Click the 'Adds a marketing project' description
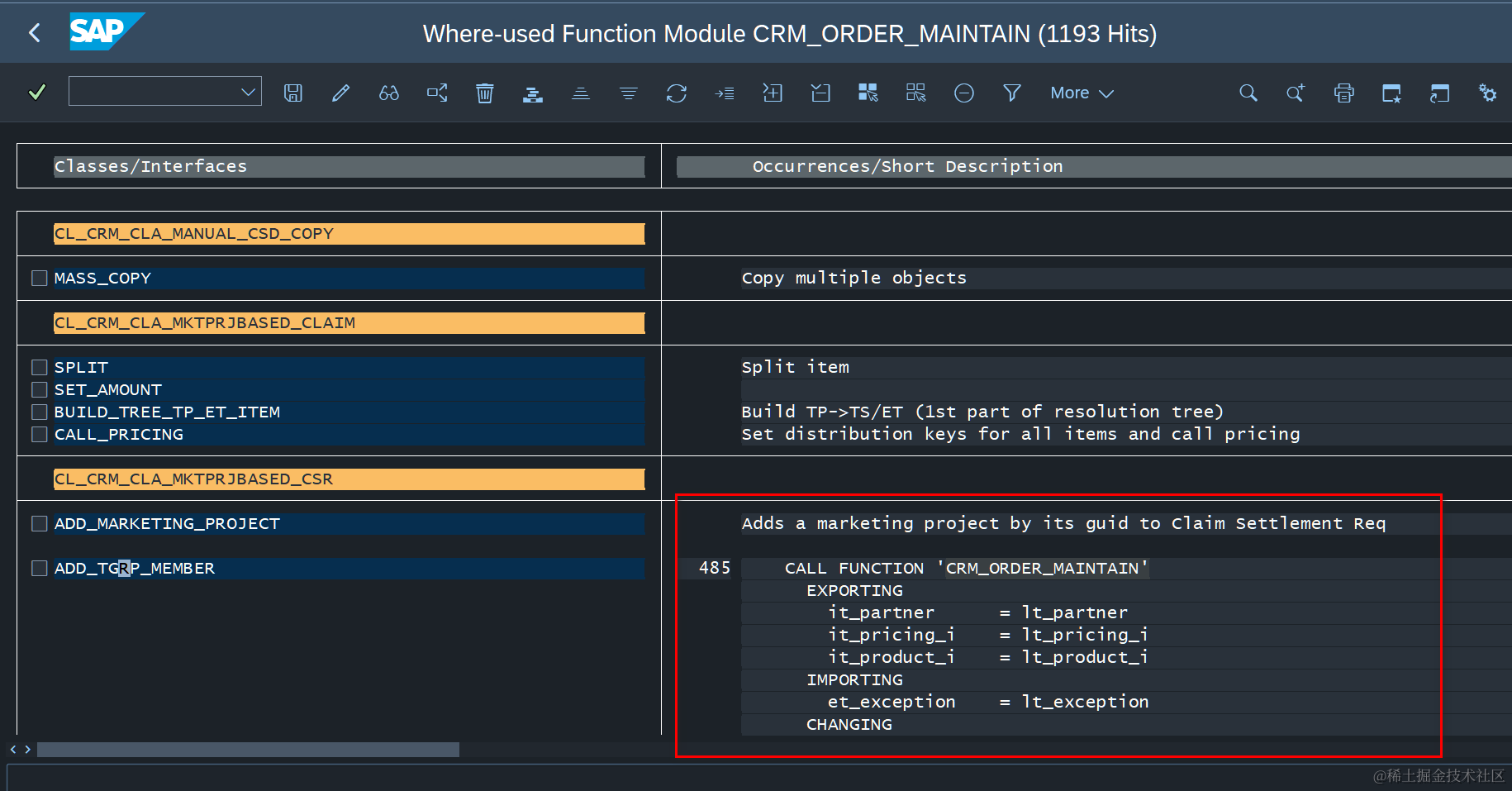The image size is (1512, 791). (1063, 523)
